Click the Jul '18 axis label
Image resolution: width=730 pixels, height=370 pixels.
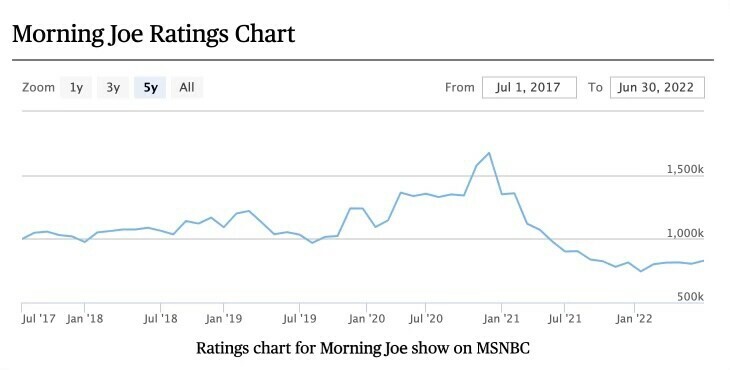pos(161,319)
